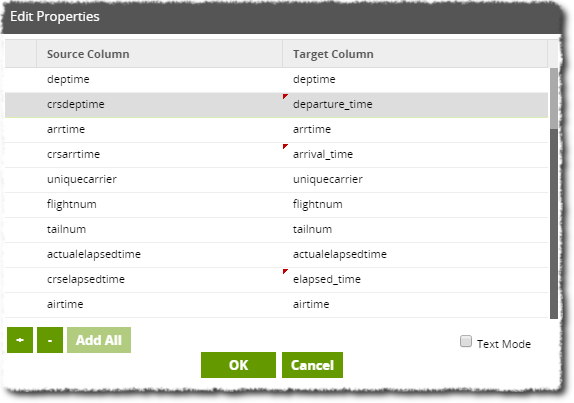The width and height of the screenshot is (574, 403).
Task: Select the actualelapsedtime source cell
Action: [x=159, y=254]
